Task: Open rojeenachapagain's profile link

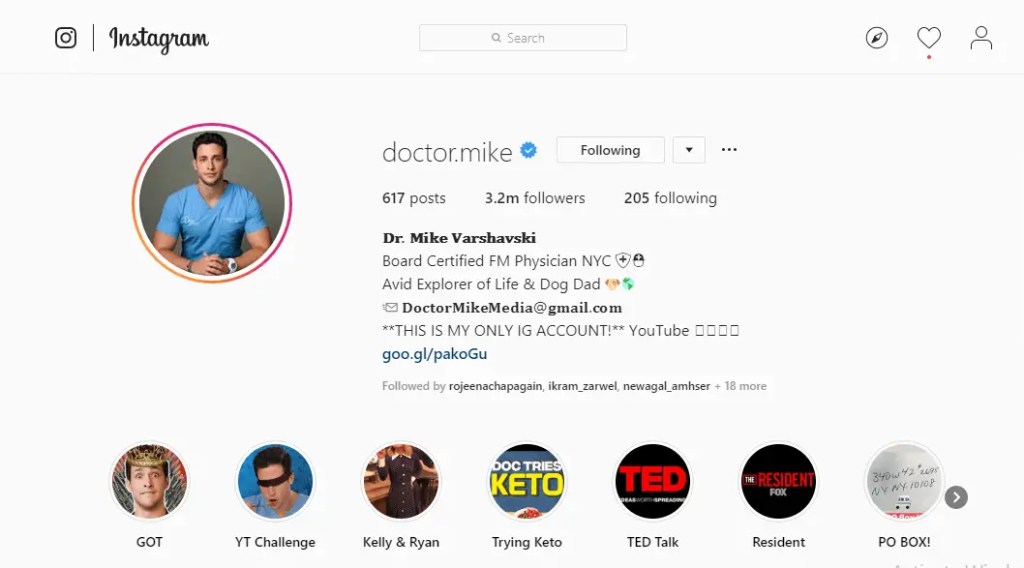Action: click(x=495, y=386)
